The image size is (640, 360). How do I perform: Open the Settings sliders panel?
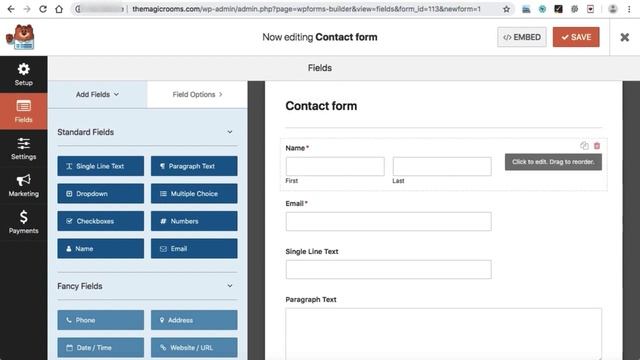coord(24,149)
